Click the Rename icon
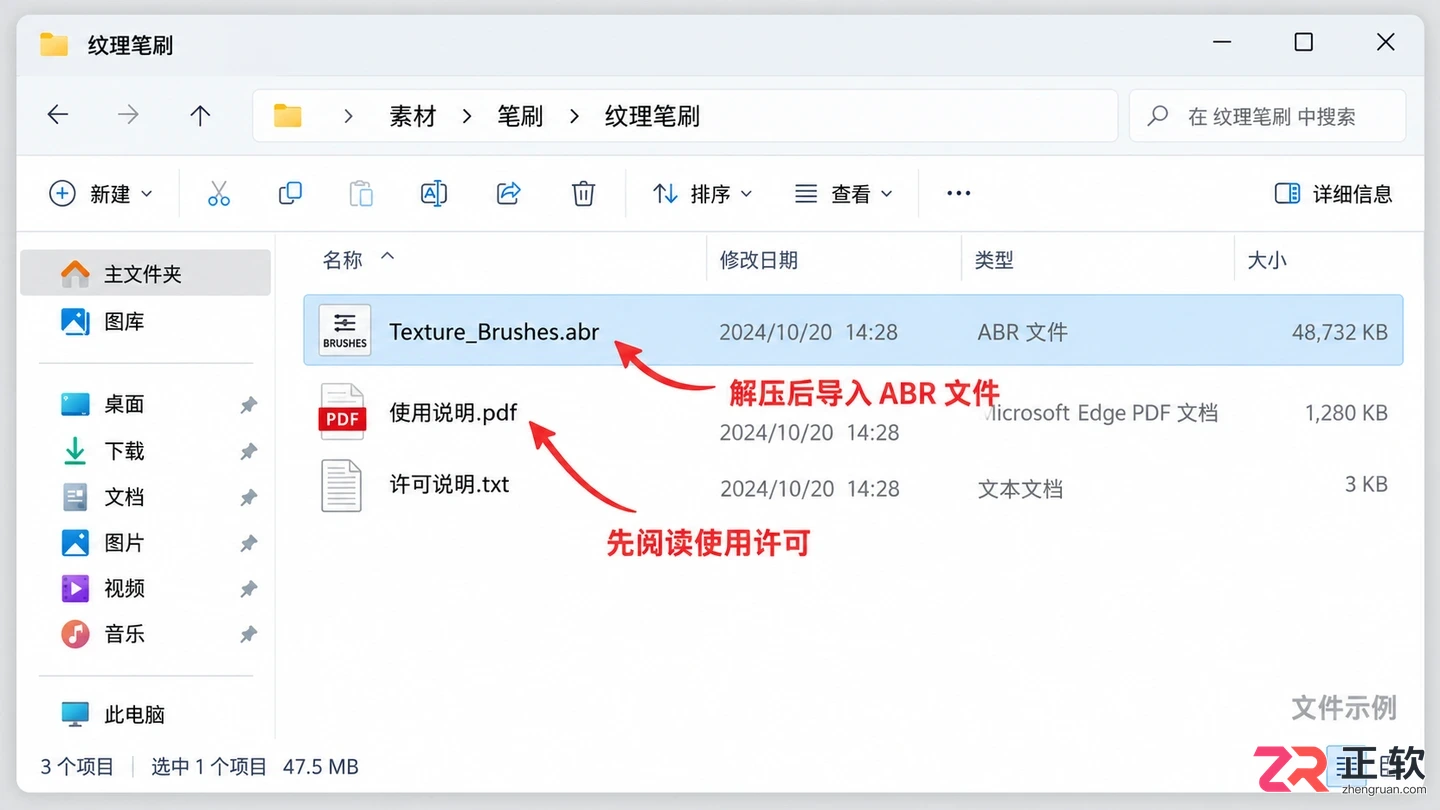The height and width of the screenshot is (810, 1440). coord(434,194)
